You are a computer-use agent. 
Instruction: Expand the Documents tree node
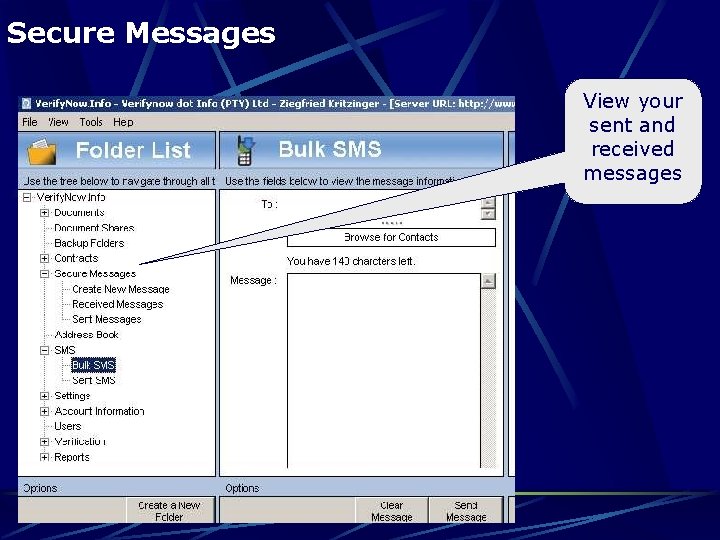pyautogui.click(x=45, y=213)
